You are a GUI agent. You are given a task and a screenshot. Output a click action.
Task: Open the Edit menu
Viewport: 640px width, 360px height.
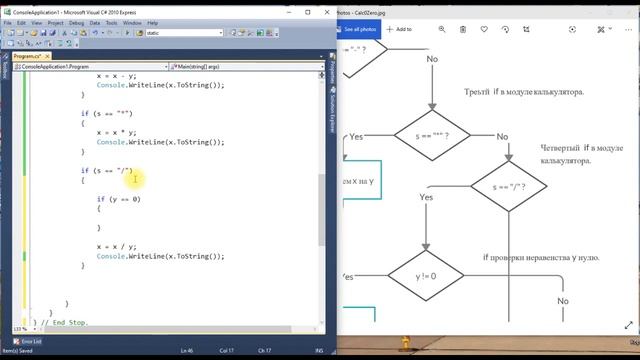click(x=21, y=23)
